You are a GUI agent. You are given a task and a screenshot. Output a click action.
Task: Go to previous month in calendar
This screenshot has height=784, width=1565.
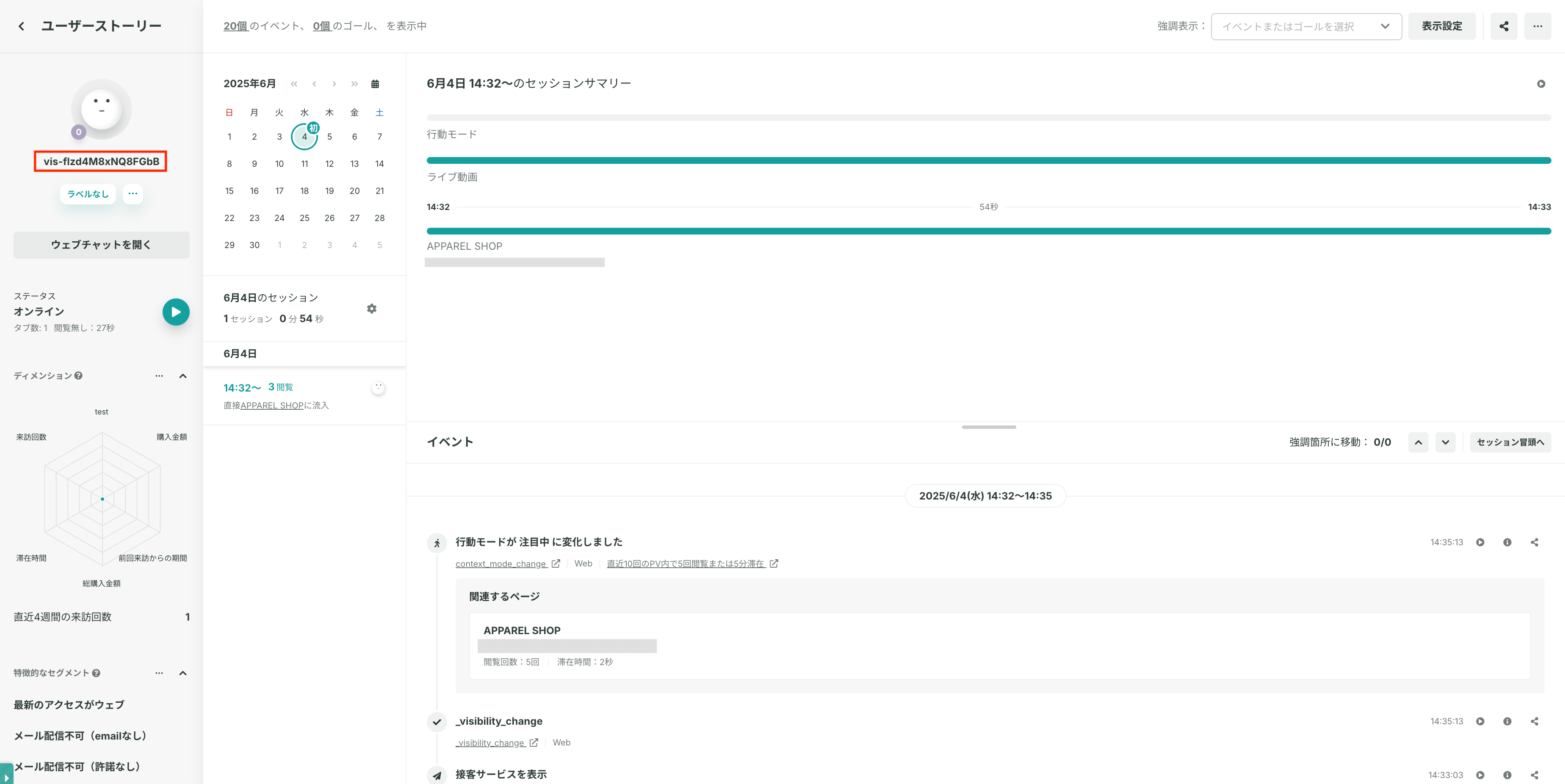(x=314, y=84)
